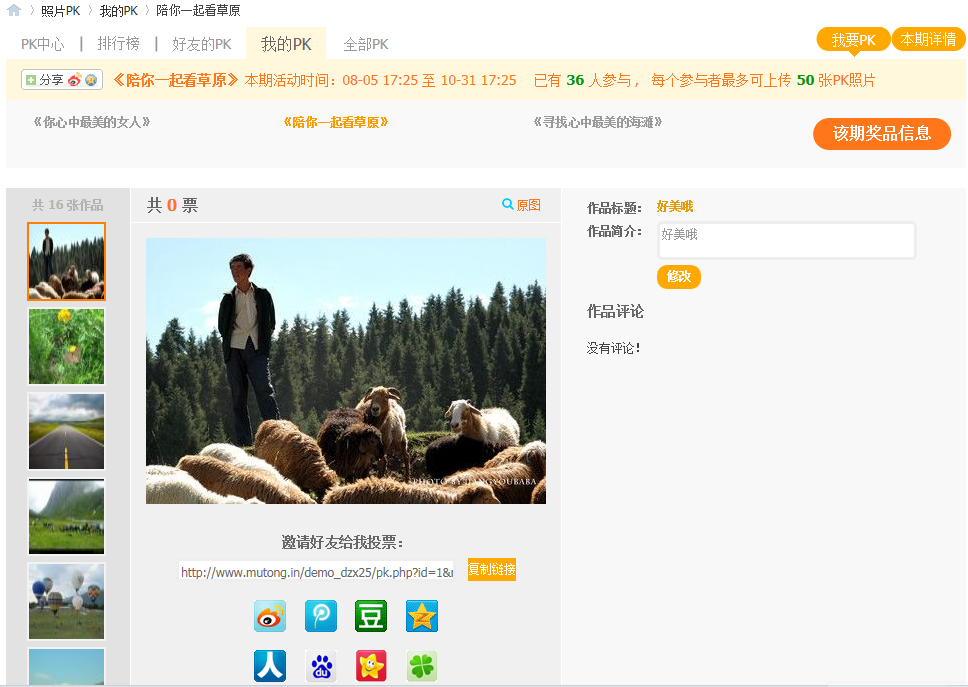The width and height of the screenshot is (968, 687).
Task: Click 照片PK in breadcrumb
Action: click(60, 10)
